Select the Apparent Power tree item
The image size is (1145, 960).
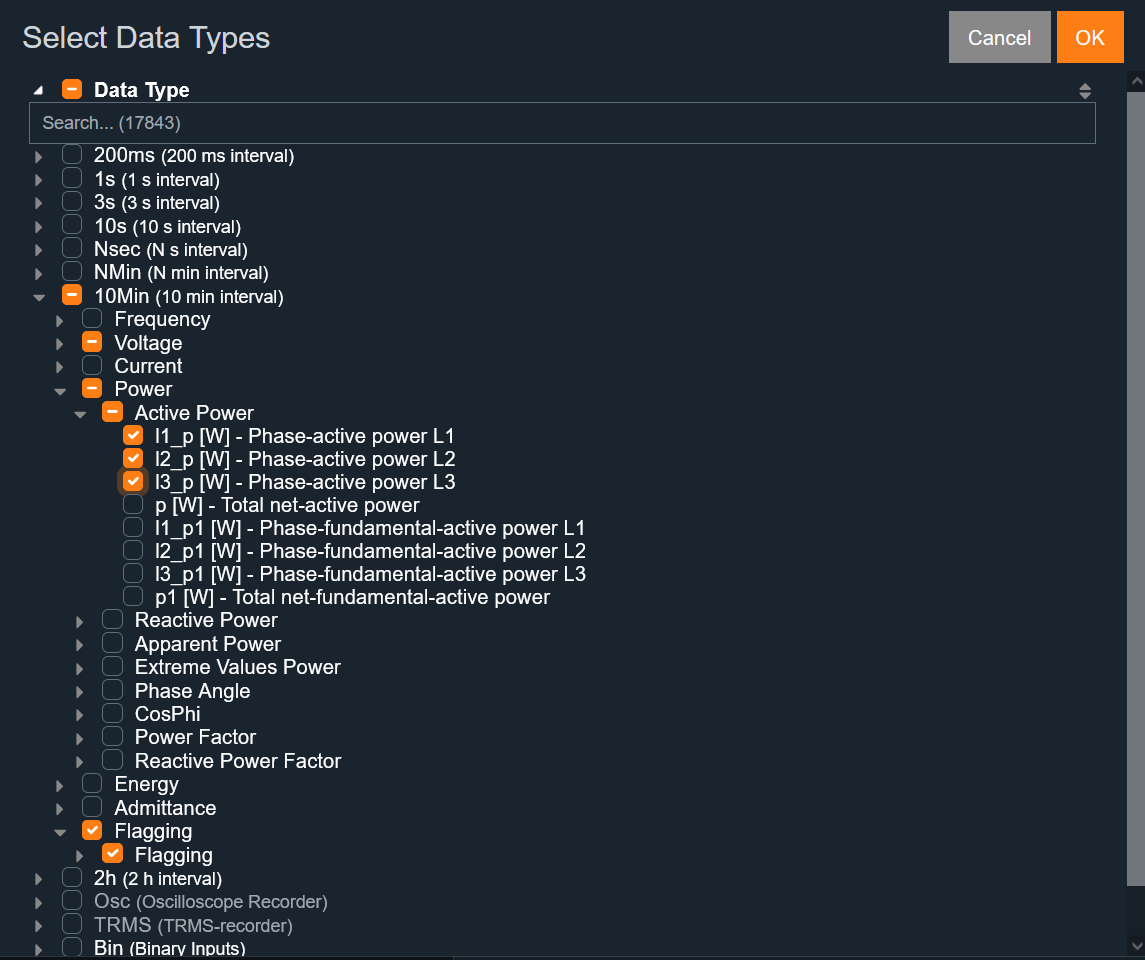(208, 644)
